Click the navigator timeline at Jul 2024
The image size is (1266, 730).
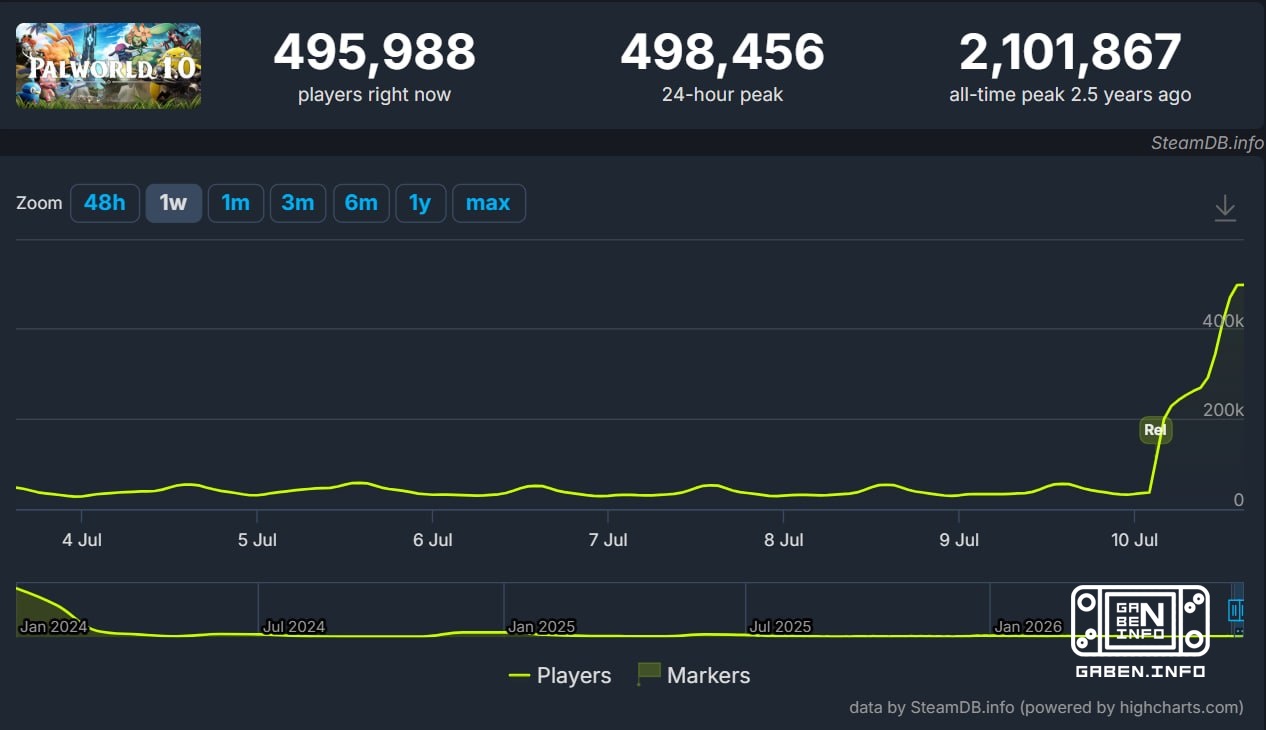(x=294, y=627)
